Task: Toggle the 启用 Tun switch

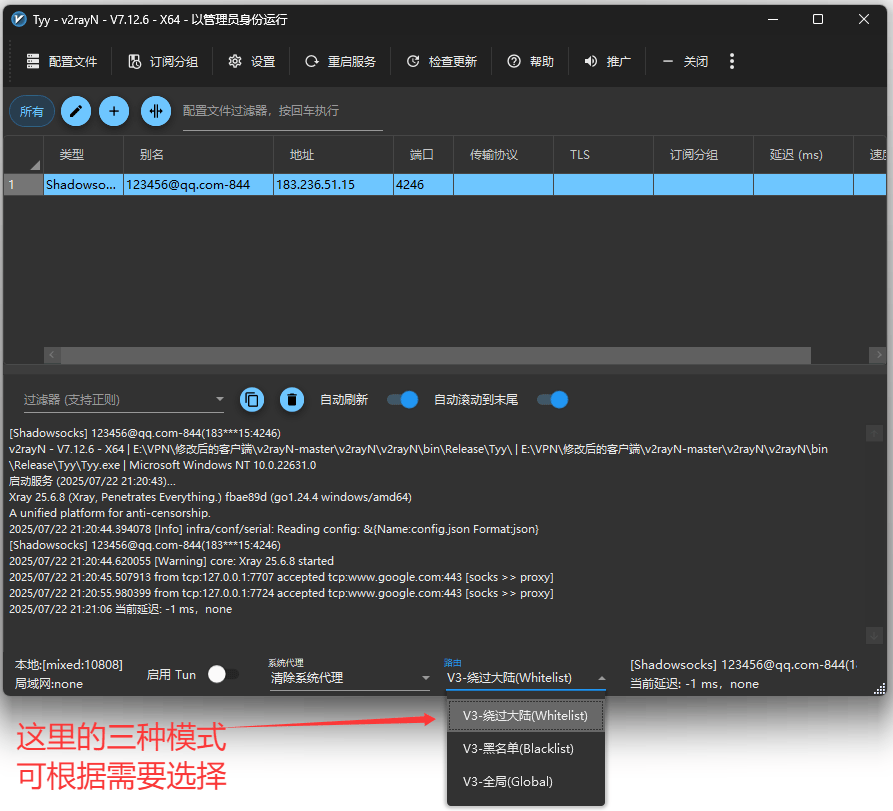Action: pos(223,674)
